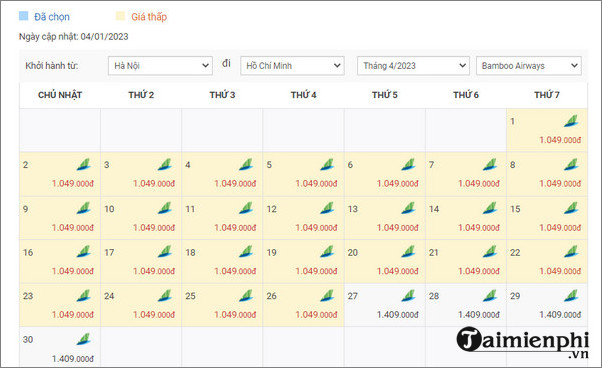
Task: Click the yellow Giá thấp legend swatch
Action: coord(121,16)
